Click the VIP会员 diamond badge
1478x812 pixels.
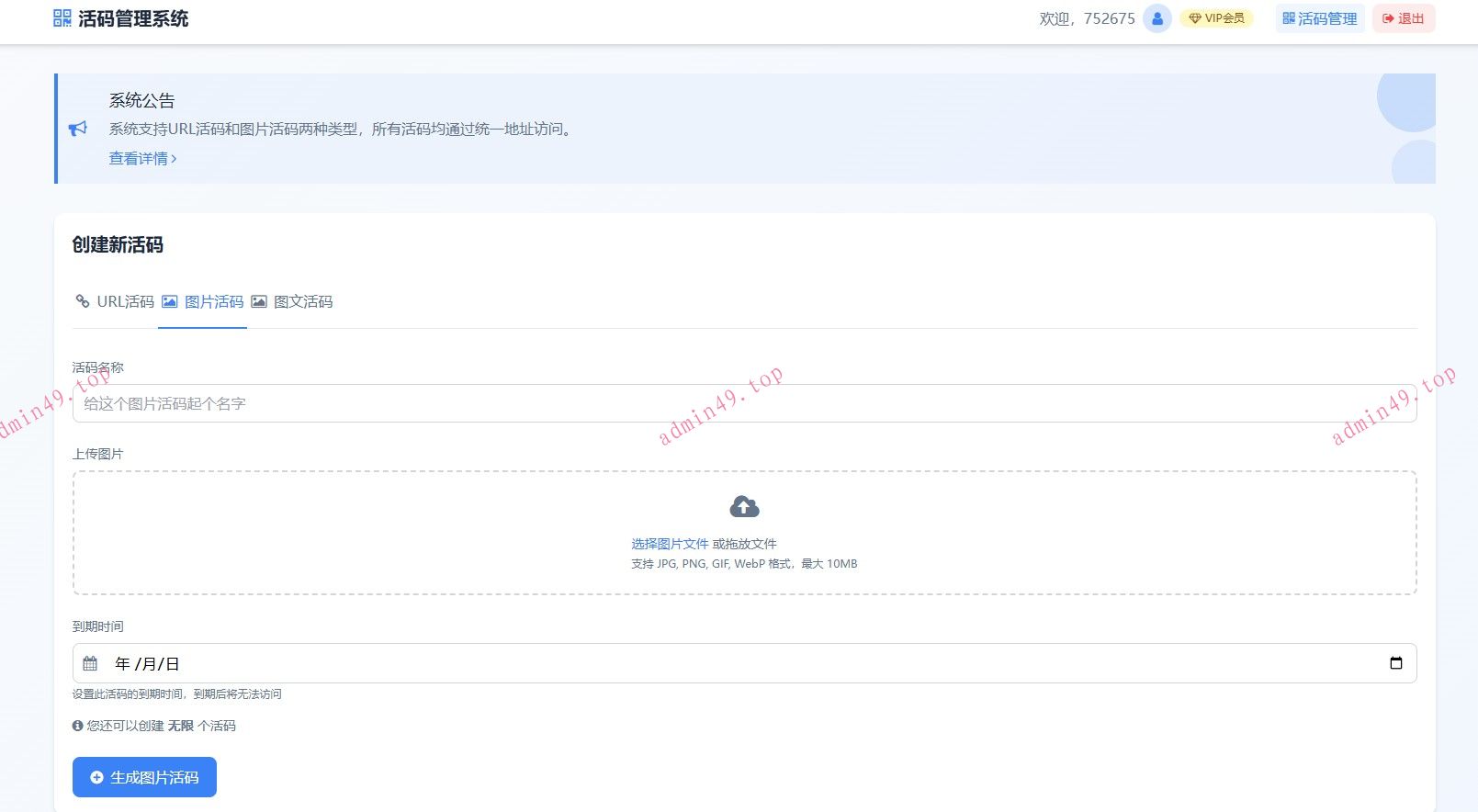click(x=1216, y=18)
